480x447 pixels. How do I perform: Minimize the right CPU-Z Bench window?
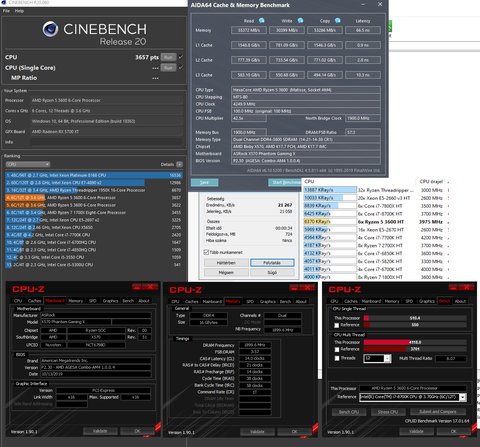click(452, 287)
